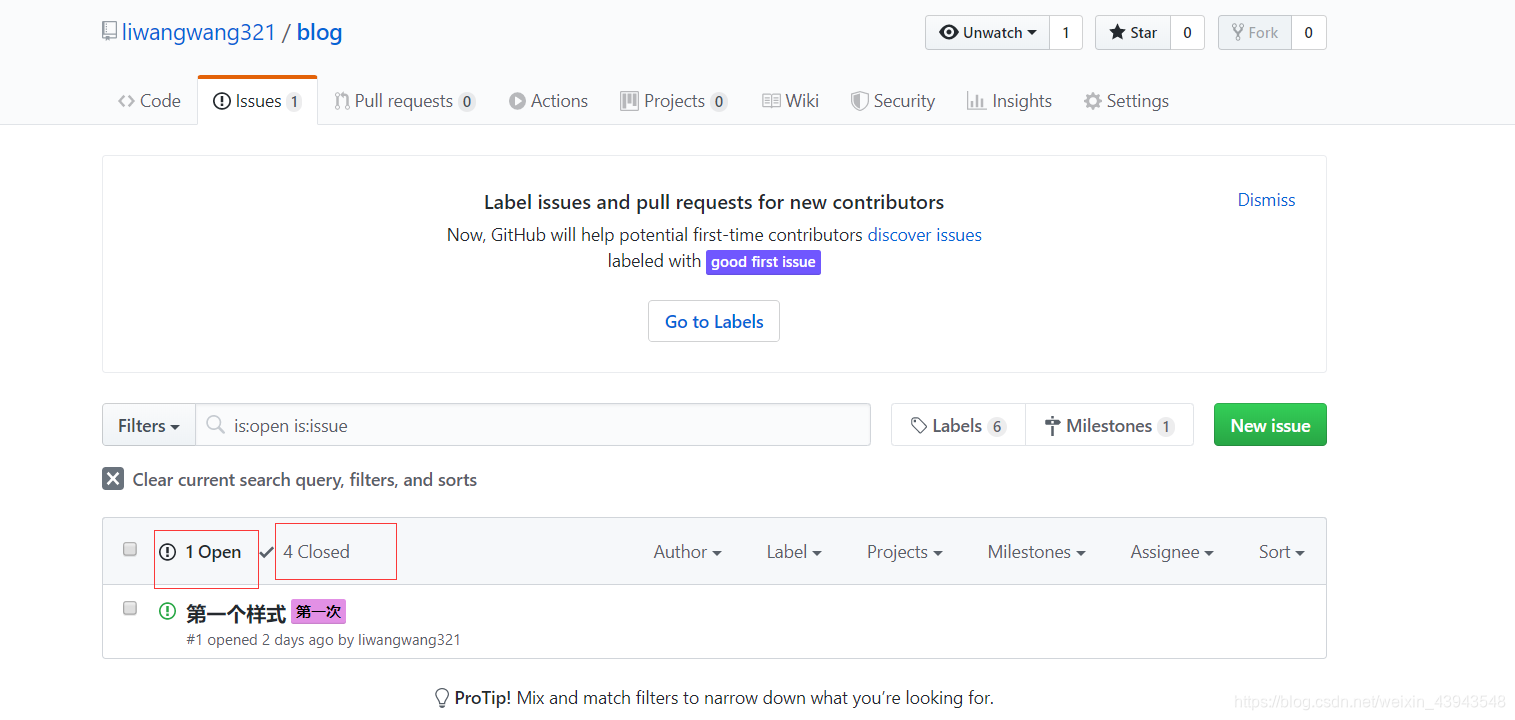The height and width of the screenshot is (720, 1515).
Task: Expand the Milestones filter dropdown
Action: click(x=1036, y=552)
